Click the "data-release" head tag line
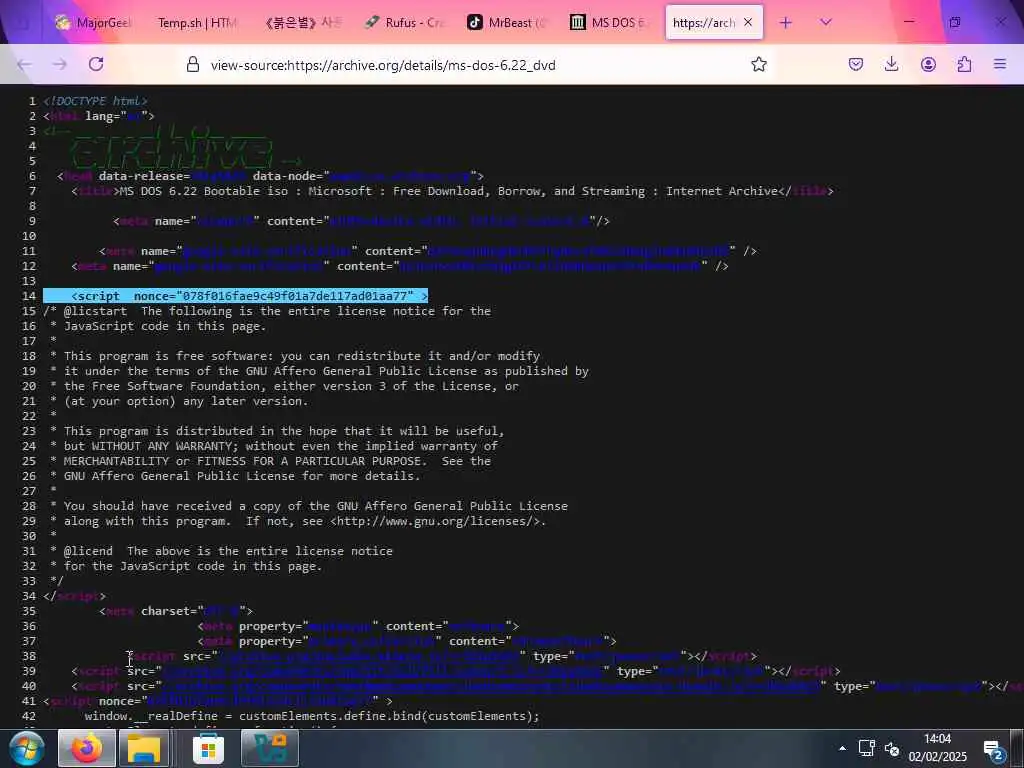 pos(270,176)
